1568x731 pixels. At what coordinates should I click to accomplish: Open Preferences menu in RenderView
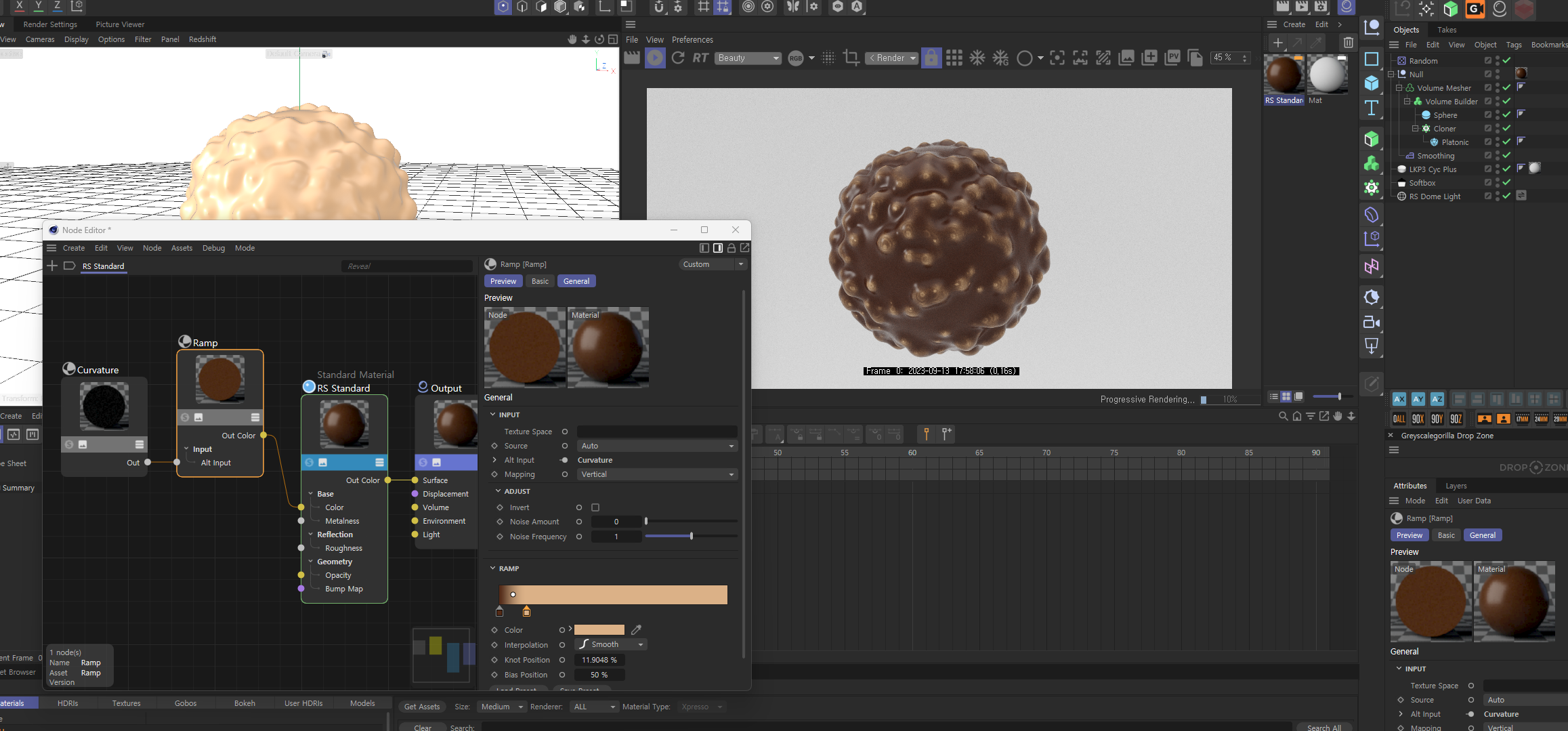pyautogui.click(x=692, y=40)
